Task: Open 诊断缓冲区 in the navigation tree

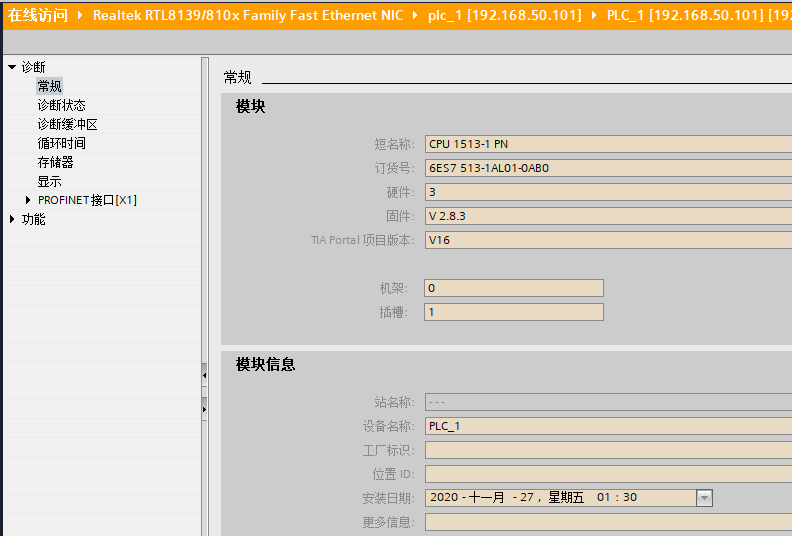Action: coord(67,124)
